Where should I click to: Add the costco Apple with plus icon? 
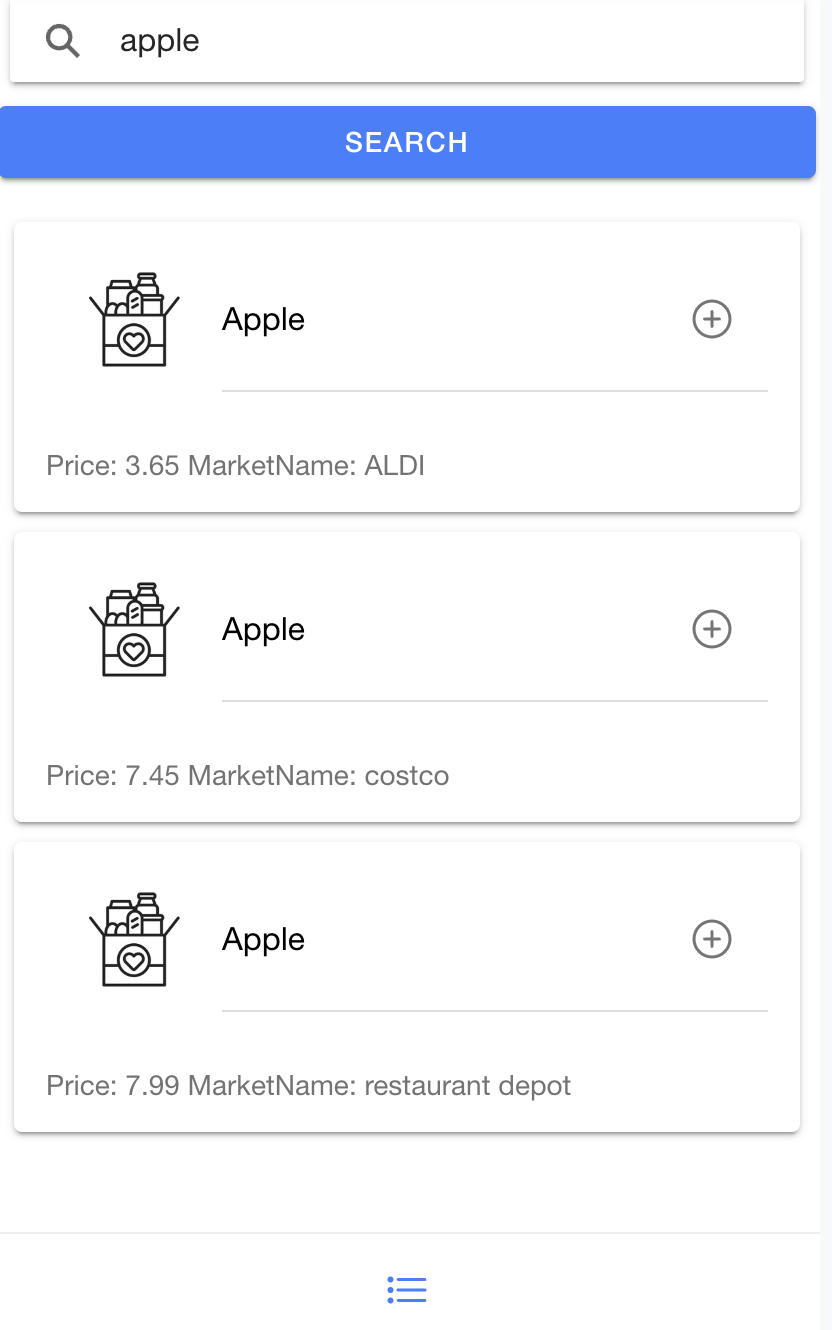pyautogui.click(x=712, y=629)
